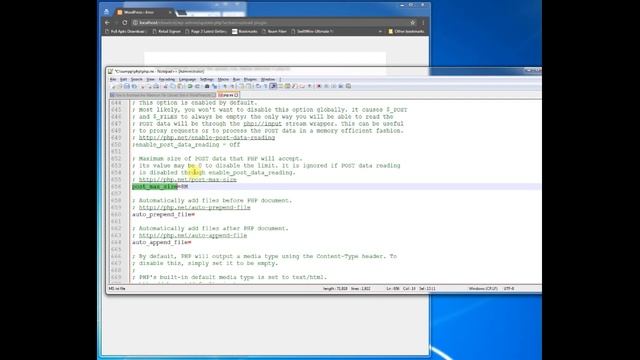Save the php.ini file via toolbar icon

pyautogui.click(x=127, y=86)
